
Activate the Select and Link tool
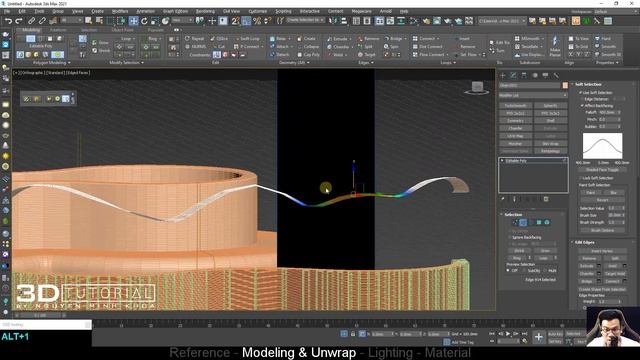click(31, 21)
